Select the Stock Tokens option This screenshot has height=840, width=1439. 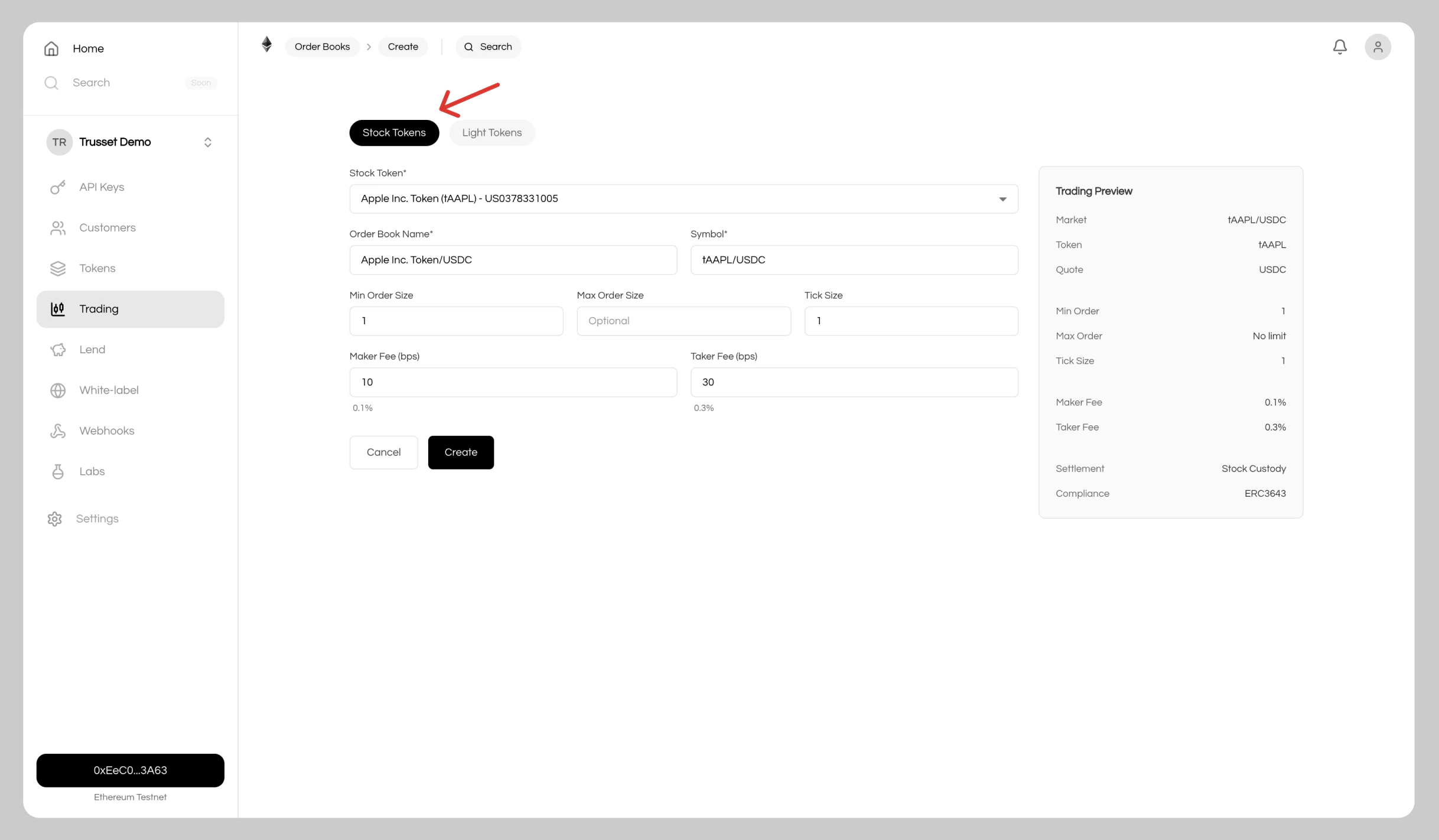click(x=393, y=132)
